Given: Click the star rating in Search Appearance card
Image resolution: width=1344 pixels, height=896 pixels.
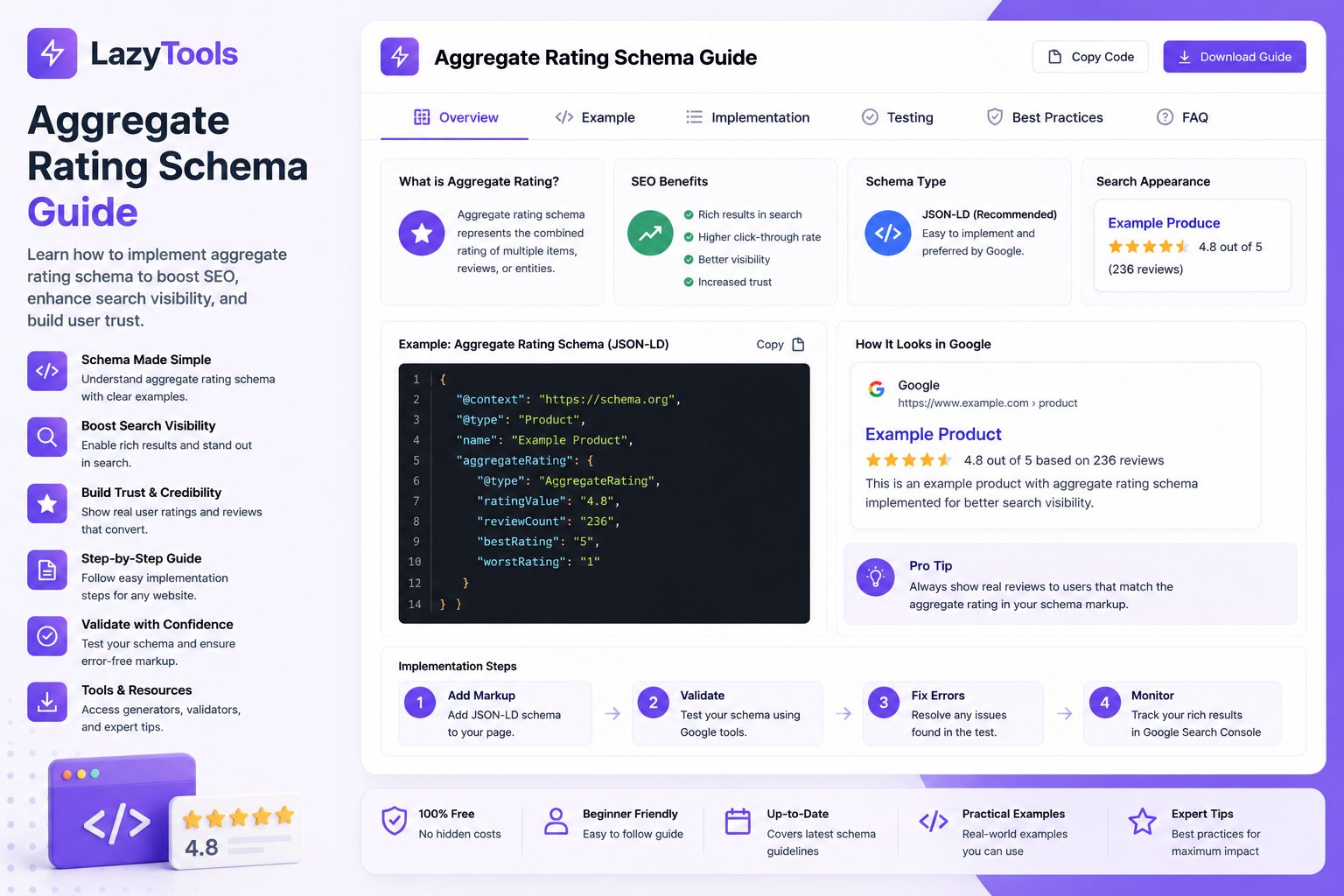Looking at the screenshot, I should 1148,247.
